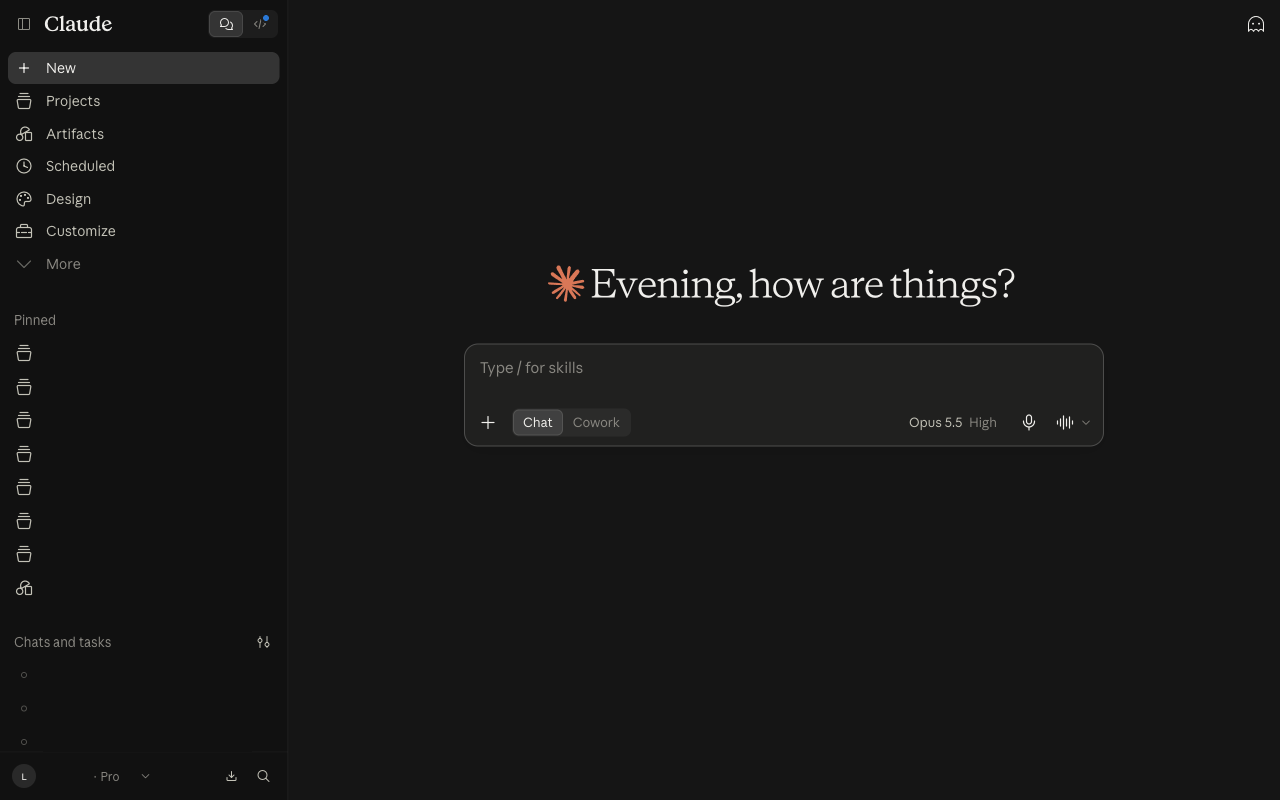Open the chevron beside the voice waveform
The width and height of the screenshot is (1280, 800).
tap(1086, 422)
